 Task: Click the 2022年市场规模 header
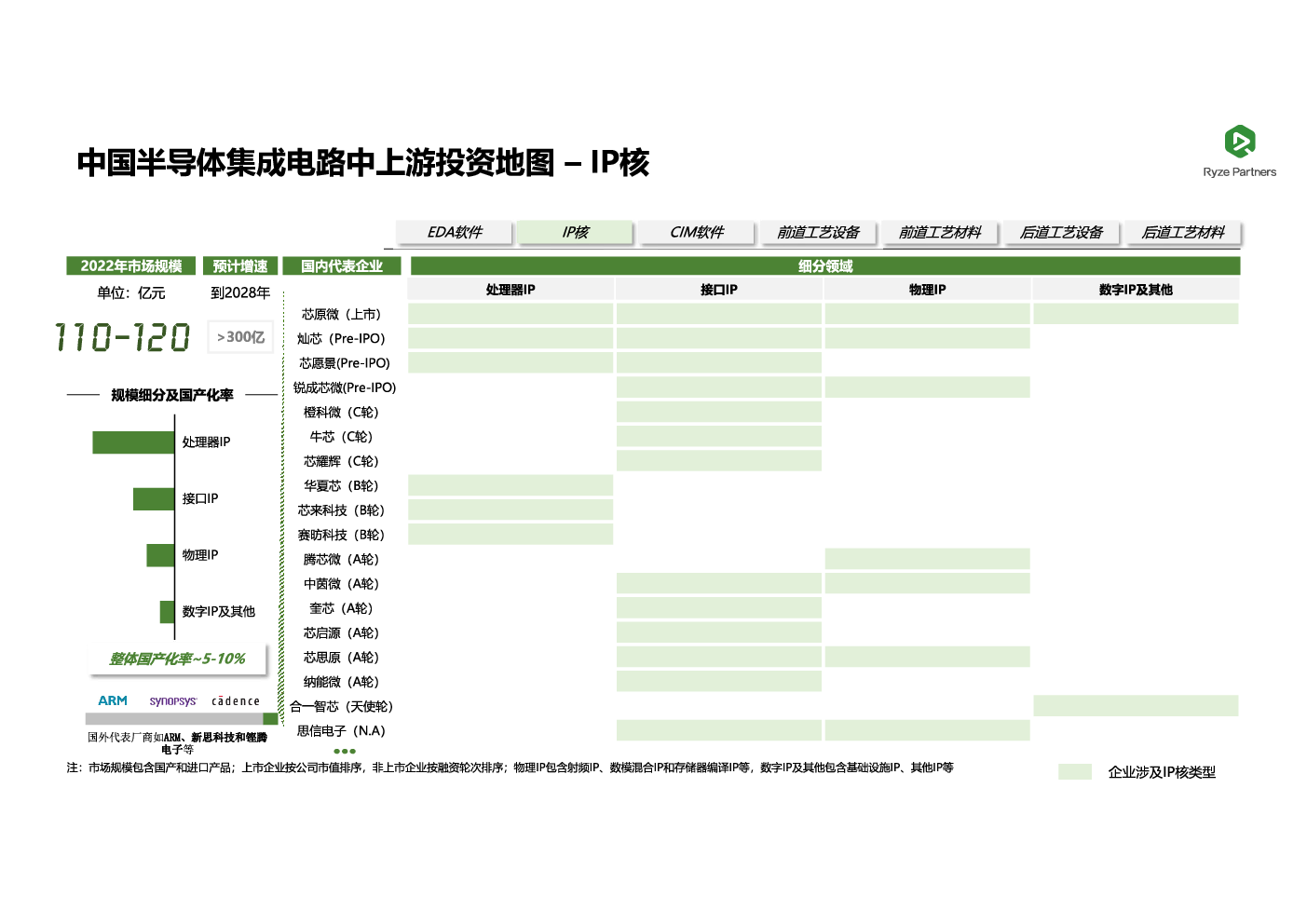pyautogui.click(x=131, y=266)
